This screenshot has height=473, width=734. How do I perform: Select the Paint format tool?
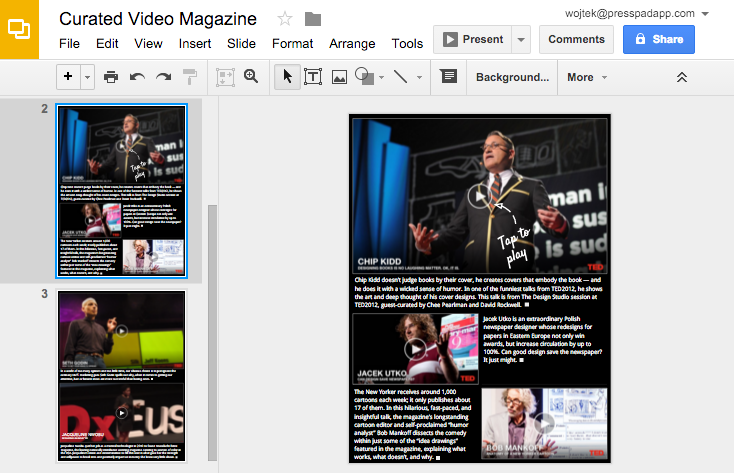190,77
